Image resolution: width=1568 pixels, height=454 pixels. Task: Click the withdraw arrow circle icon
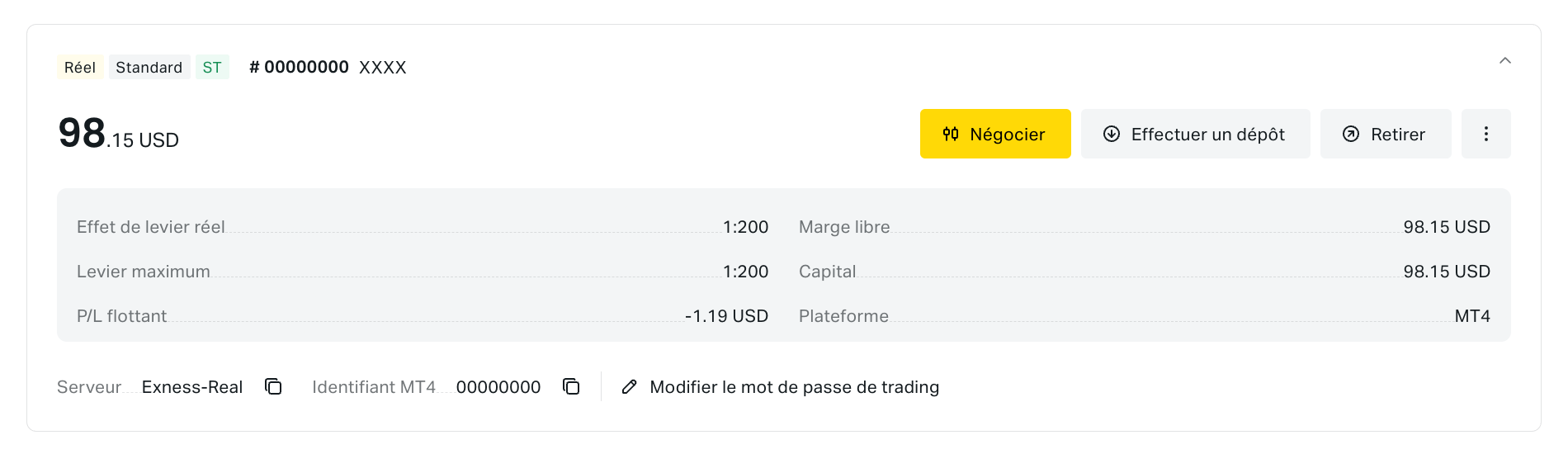tap(1351, 134)
